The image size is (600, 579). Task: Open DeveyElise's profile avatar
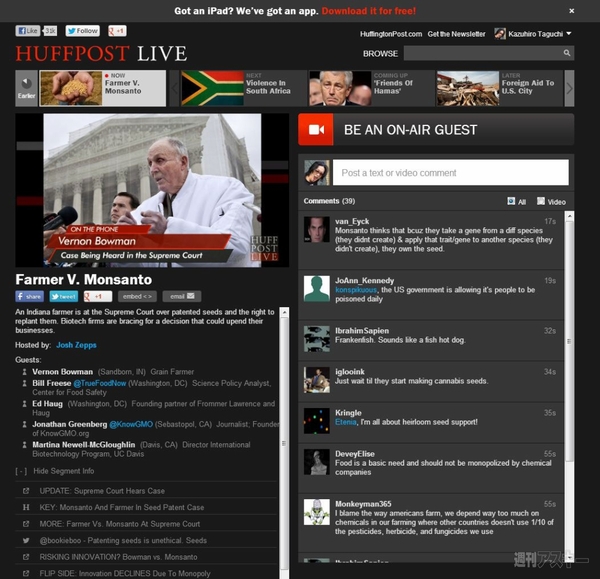tap(316, 462)
